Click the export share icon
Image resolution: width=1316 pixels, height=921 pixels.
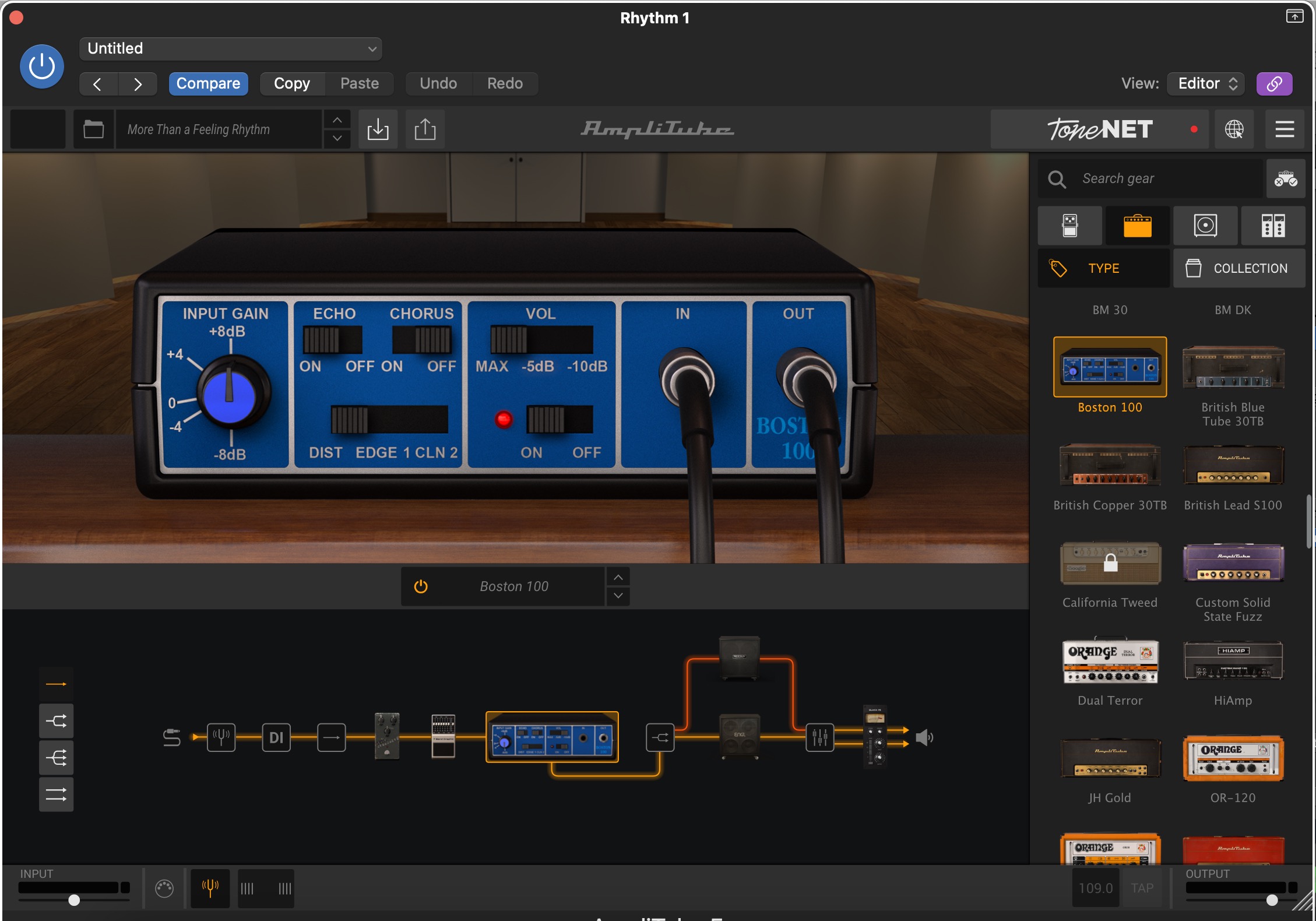(425, 129)
